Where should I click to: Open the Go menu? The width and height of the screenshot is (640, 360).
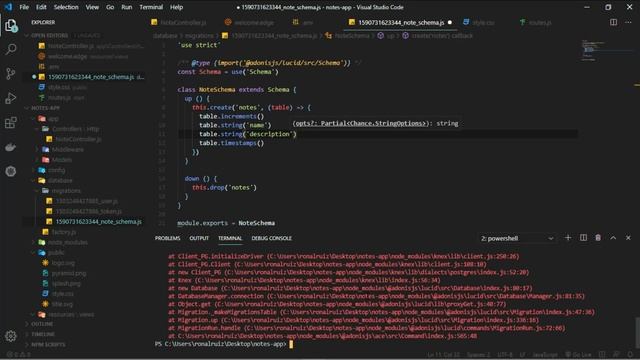[x=110, y=7]
